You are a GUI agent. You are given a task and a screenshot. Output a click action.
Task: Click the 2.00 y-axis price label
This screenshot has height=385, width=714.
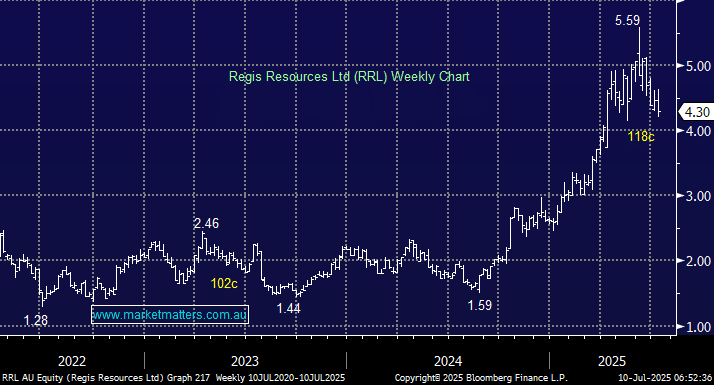click(698, 262)
